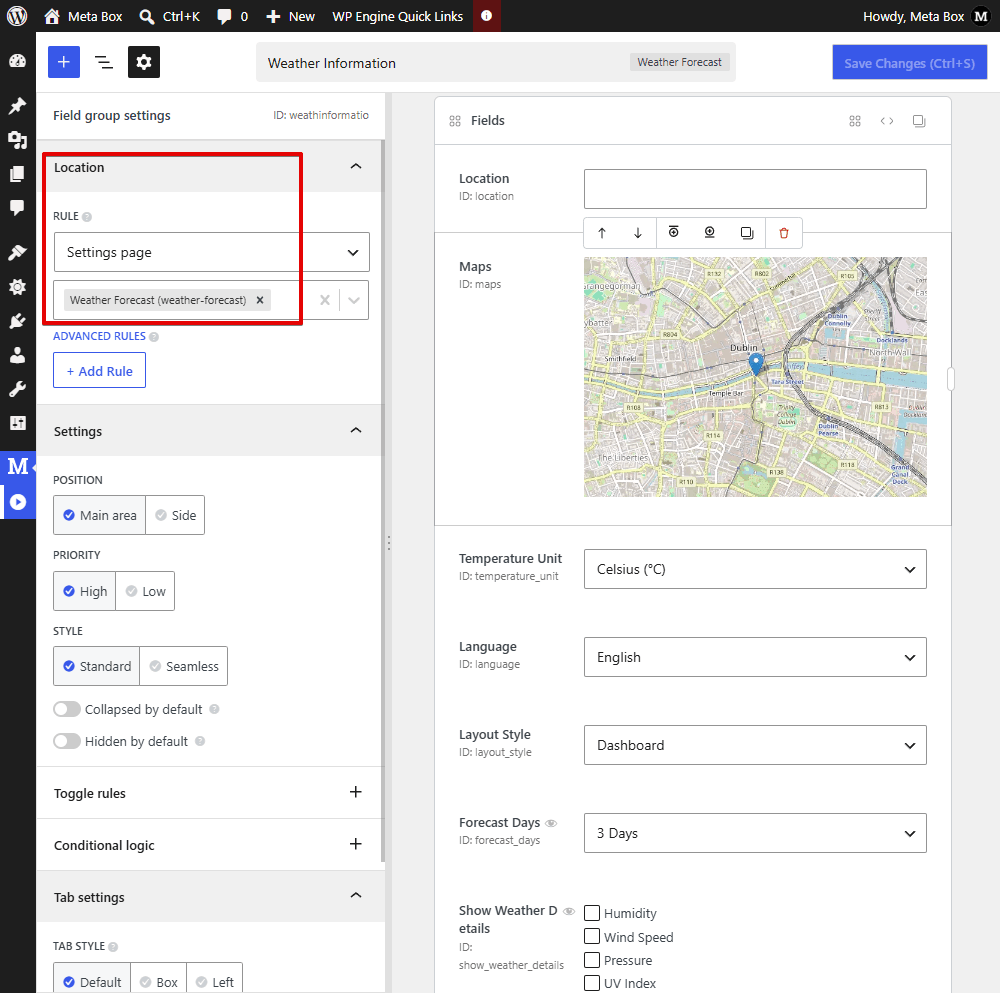Image resolution: width=1000 pixels, height=993 pixels.
Task: Open the New menu in admin bar
Action: (290, 17)
